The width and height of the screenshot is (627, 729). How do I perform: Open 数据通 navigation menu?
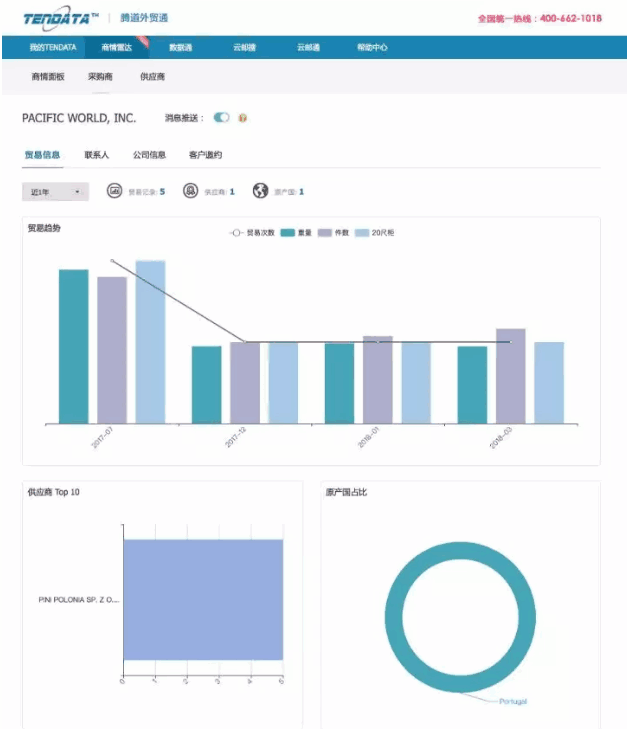(180, 47)
